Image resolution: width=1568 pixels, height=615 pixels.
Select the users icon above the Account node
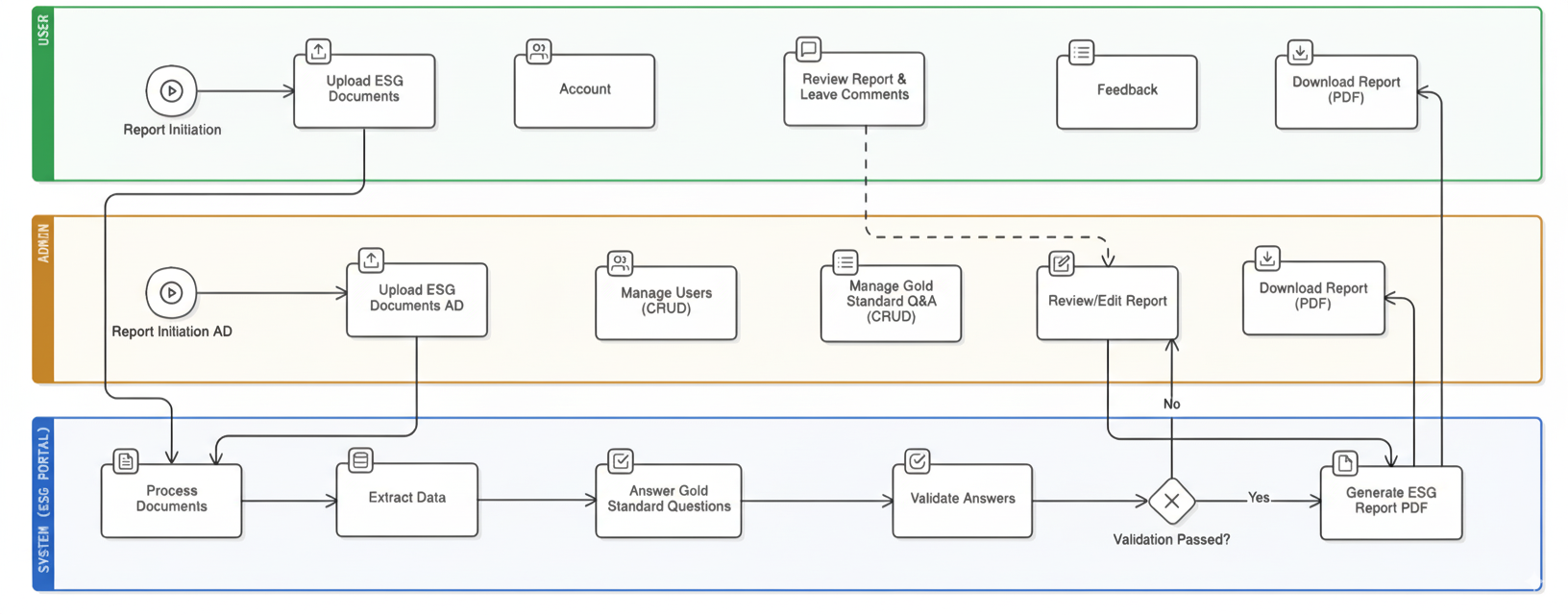[x=539, y=51]
